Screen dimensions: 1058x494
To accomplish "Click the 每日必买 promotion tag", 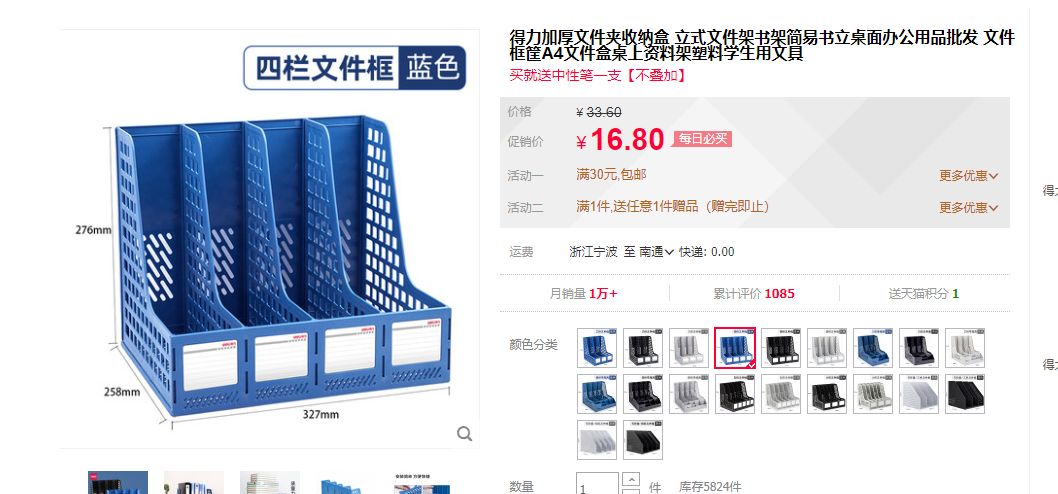I will [x=702, y=139].
